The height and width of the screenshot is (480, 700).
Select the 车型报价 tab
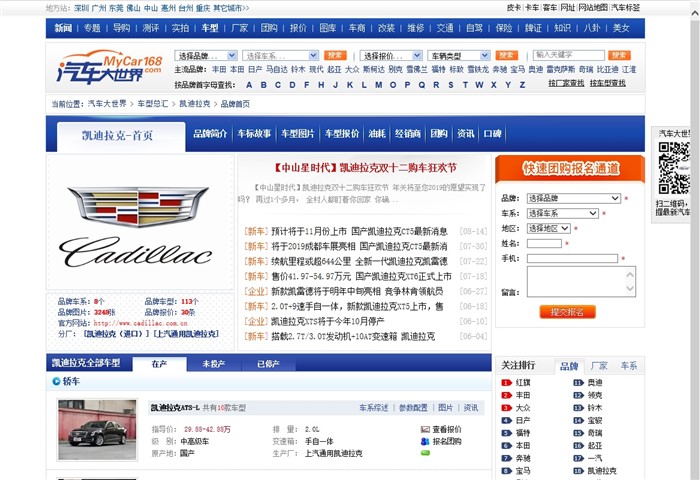[342, 134]
